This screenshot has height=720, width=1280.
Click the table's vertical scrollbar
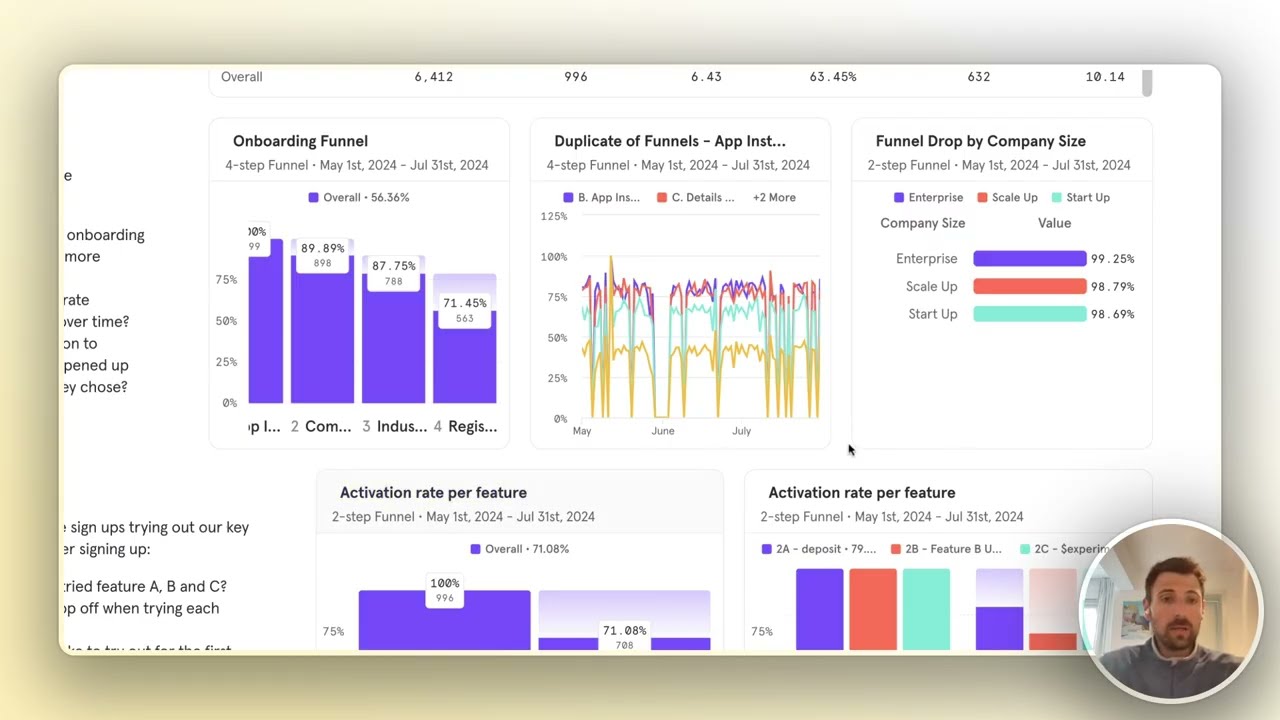pos(1147,83)
